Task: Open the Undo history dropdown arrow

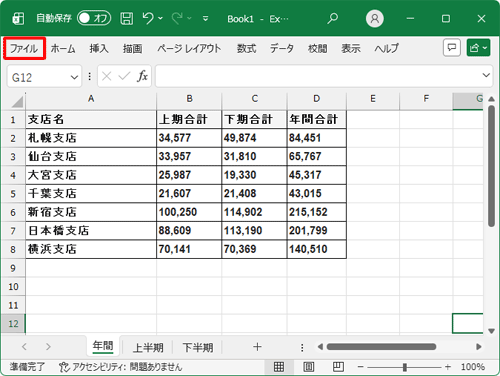Action: click(160, 18)
